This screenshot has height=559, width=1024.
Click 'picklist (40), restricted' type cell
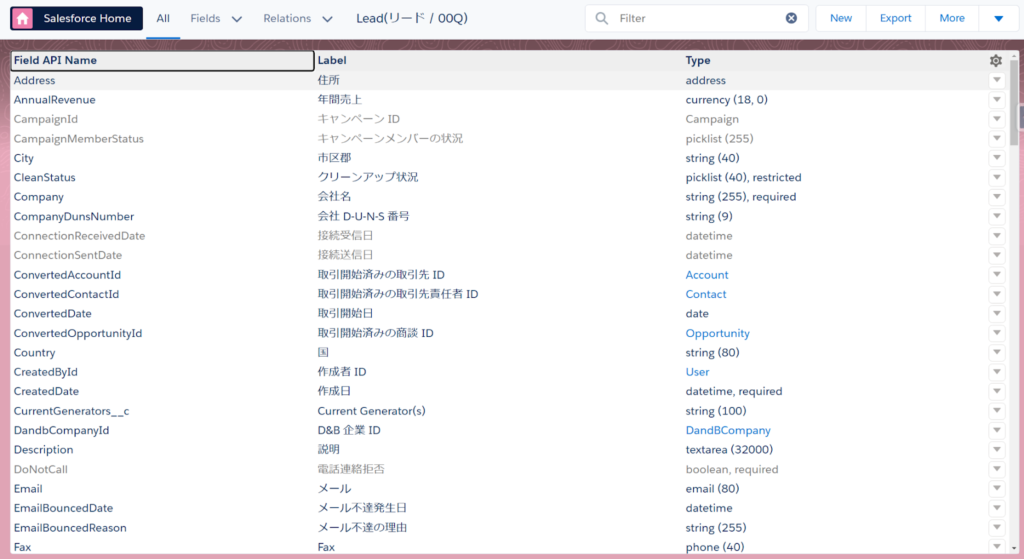[743, 178]
